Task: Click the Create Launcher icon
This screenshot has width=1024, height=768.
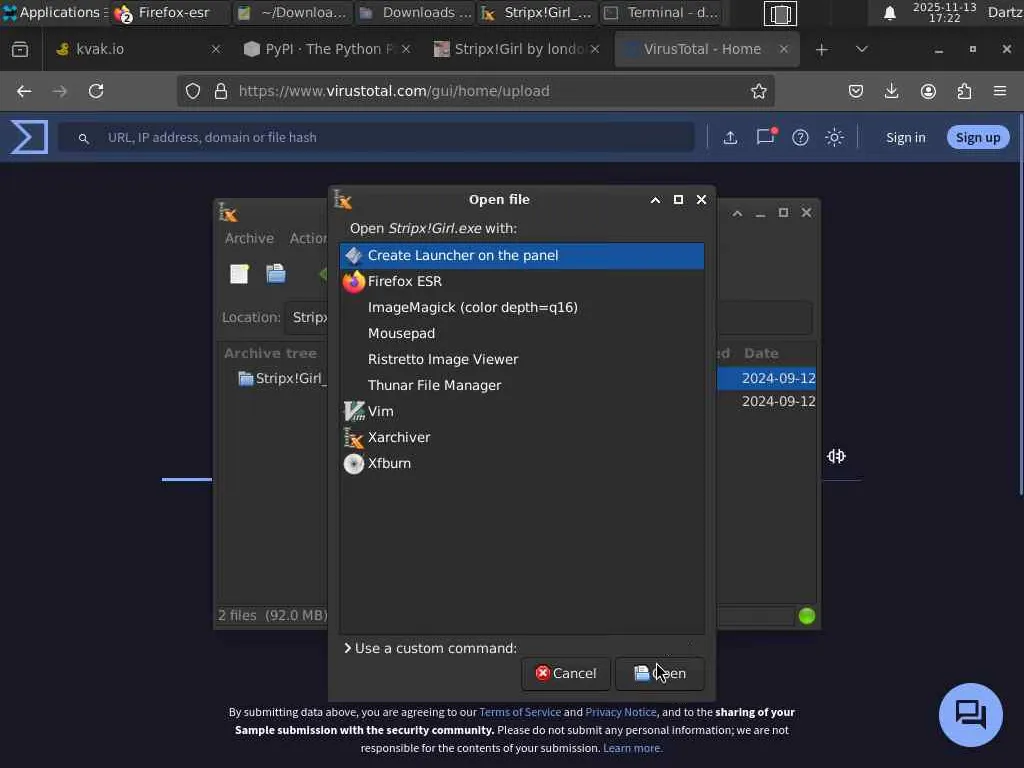Action: click(353, 255)
